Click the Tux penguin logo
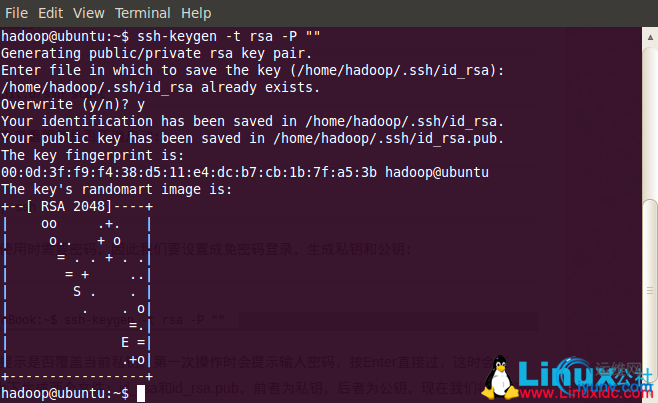Screen dimensions: 658x403 click(x=499, y=377)
